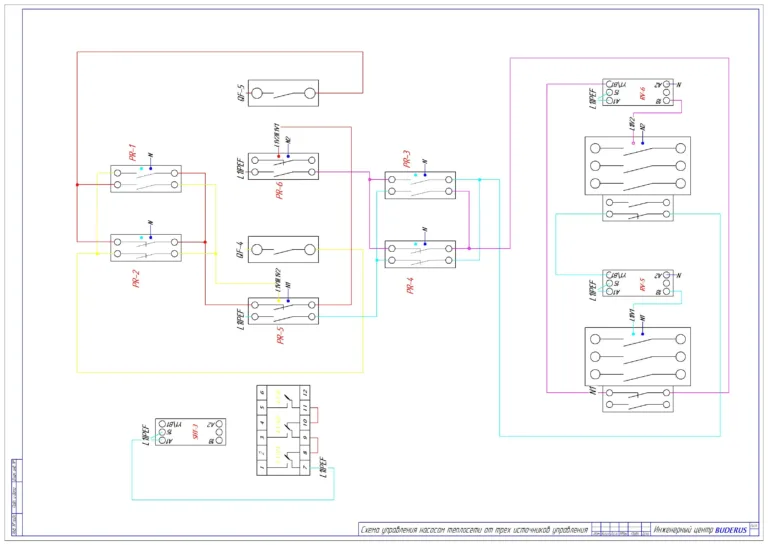Click the QF-5 breaker symbol
Screen dimensions: 768x545
[x=283, y=93]
